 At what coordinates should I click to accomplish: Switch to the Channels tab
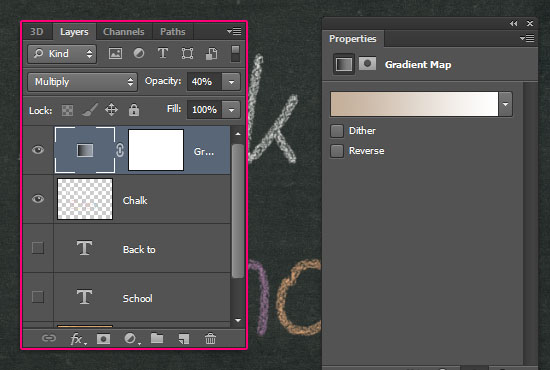(124, 32)
